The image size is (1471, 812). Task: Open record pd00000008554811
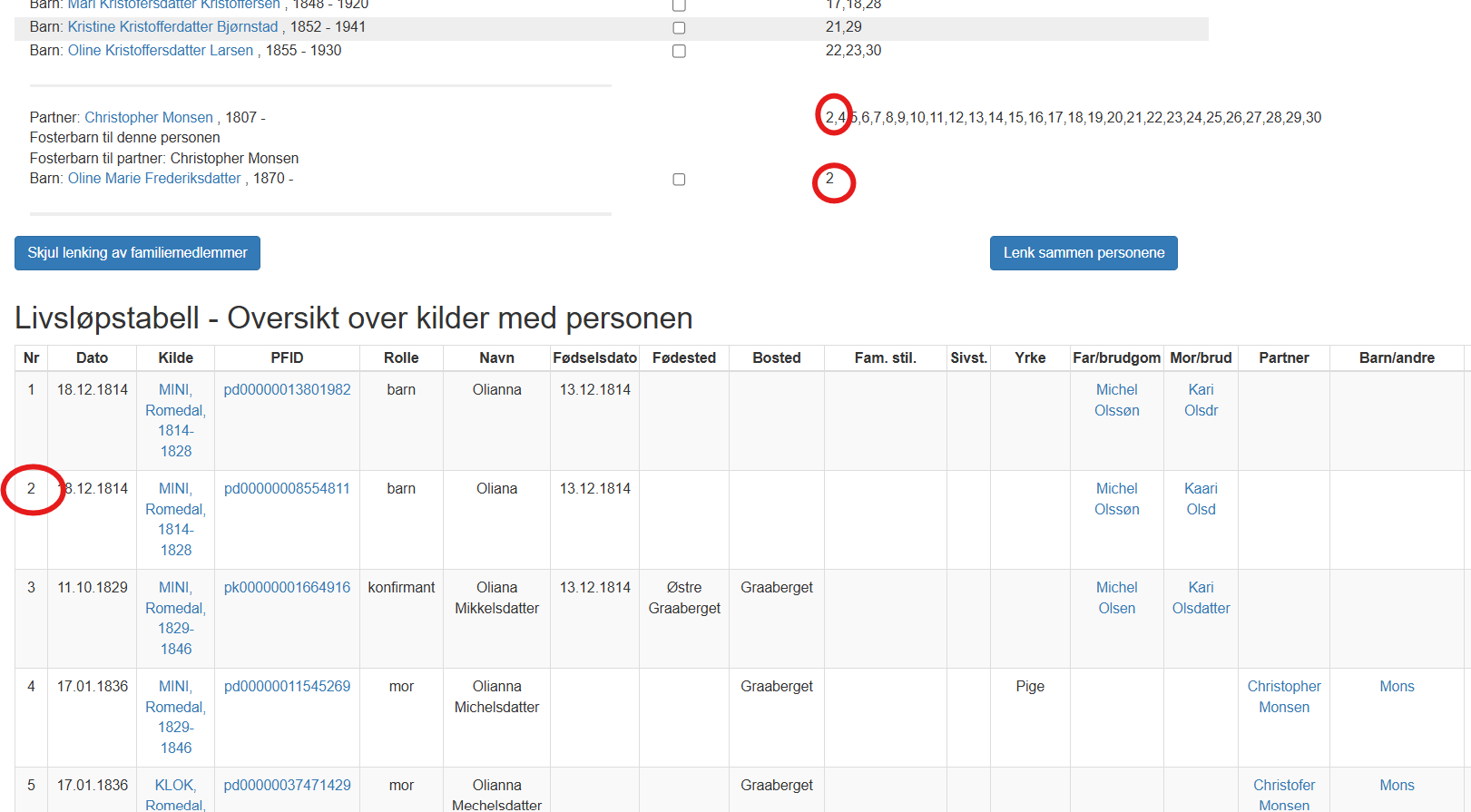tap(287, 489)
